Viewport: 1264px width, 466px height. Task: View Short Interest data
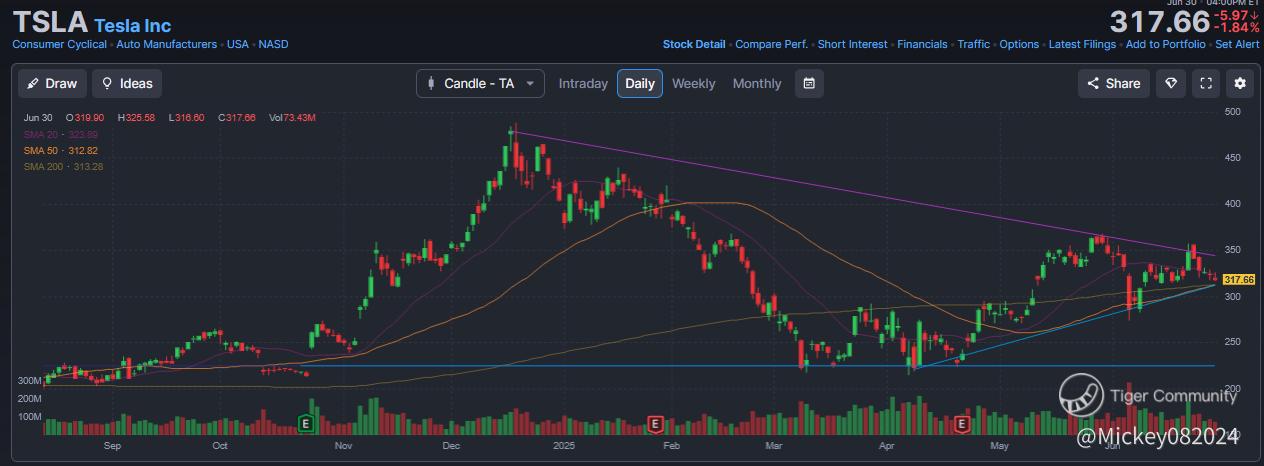pos(852,44)
